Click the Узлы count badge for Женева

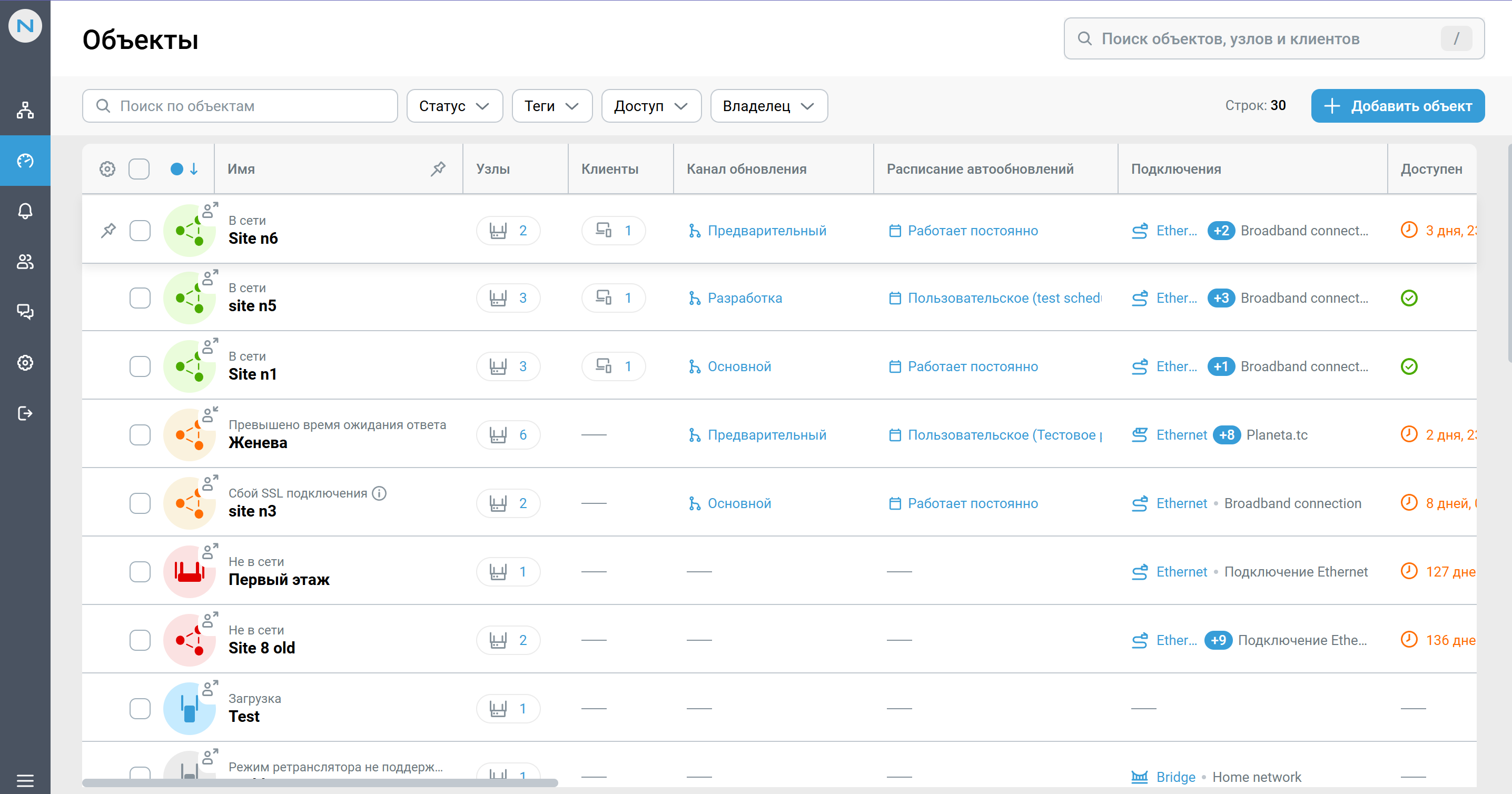pyautogui.click(x=508, y=435)
